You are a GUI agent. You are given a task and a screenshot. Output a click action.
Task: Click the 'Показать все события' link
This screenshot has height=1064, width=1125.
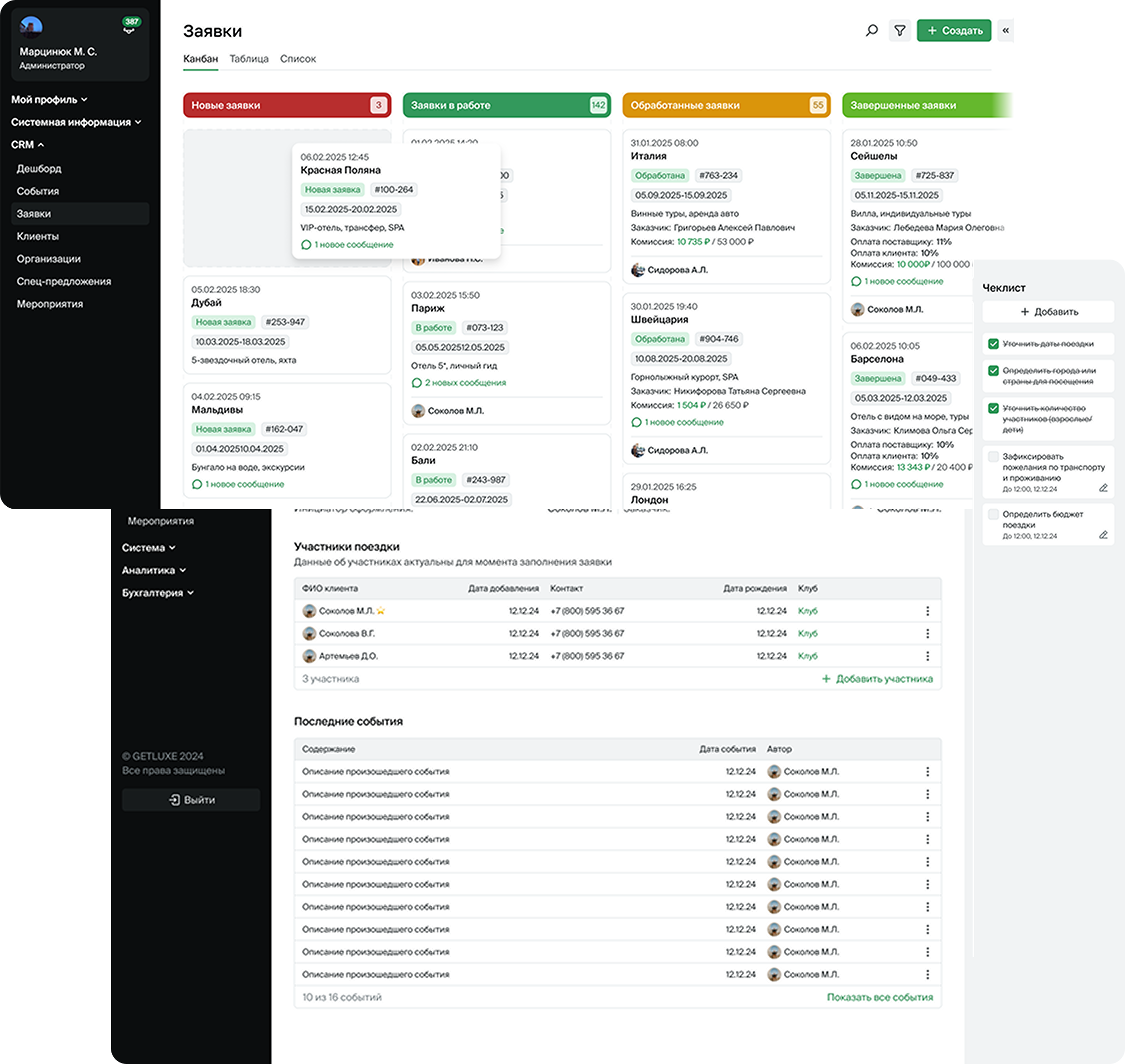pyautogui.click(x=879, y=997)
